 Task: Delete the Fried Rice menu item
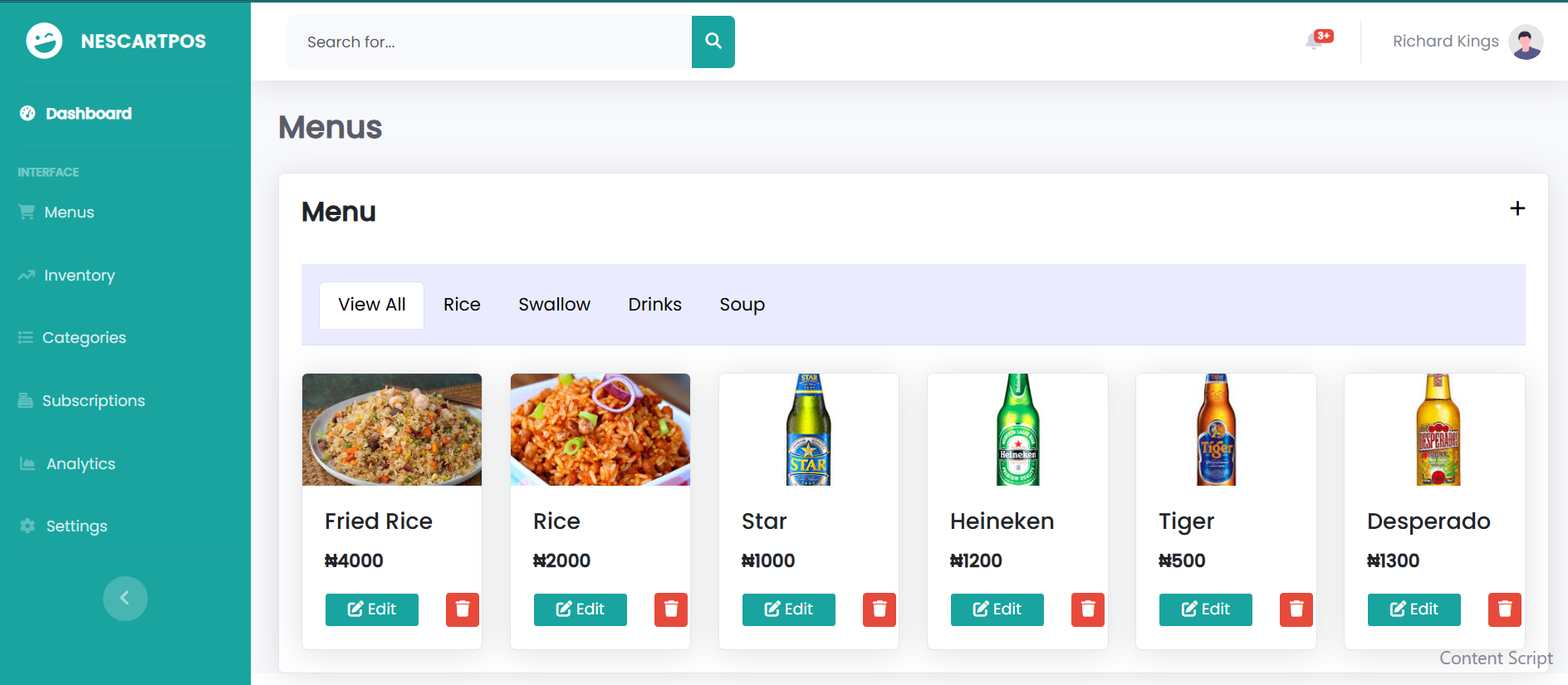(x=463, y=609)
